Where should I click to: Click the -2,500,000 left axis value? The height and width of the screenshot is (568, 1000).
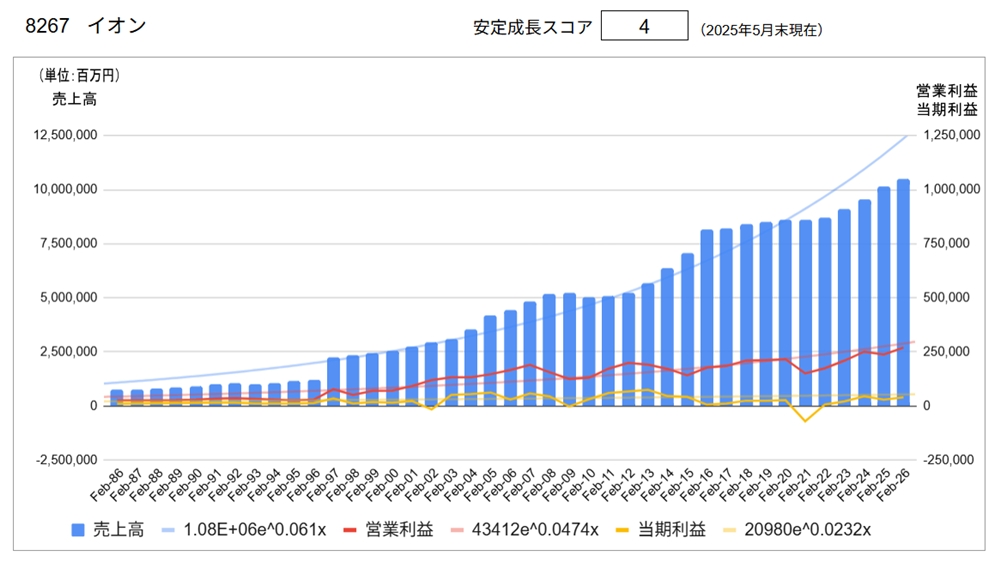click(67, 460)
